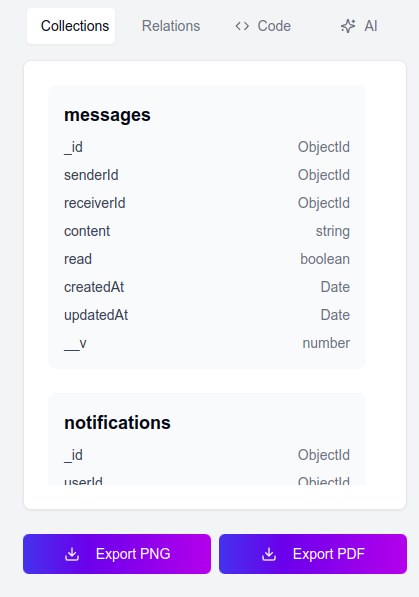This screenshot has height=597, width=419.
Task: Switch to the Collections tab
Action: tap(71, 26)
